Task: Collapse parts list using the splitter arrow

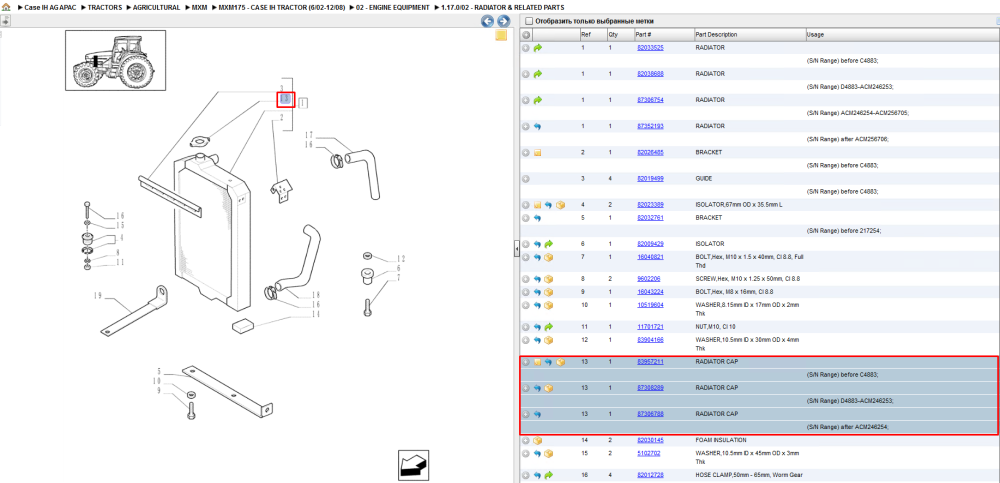Action: (517, 249)
